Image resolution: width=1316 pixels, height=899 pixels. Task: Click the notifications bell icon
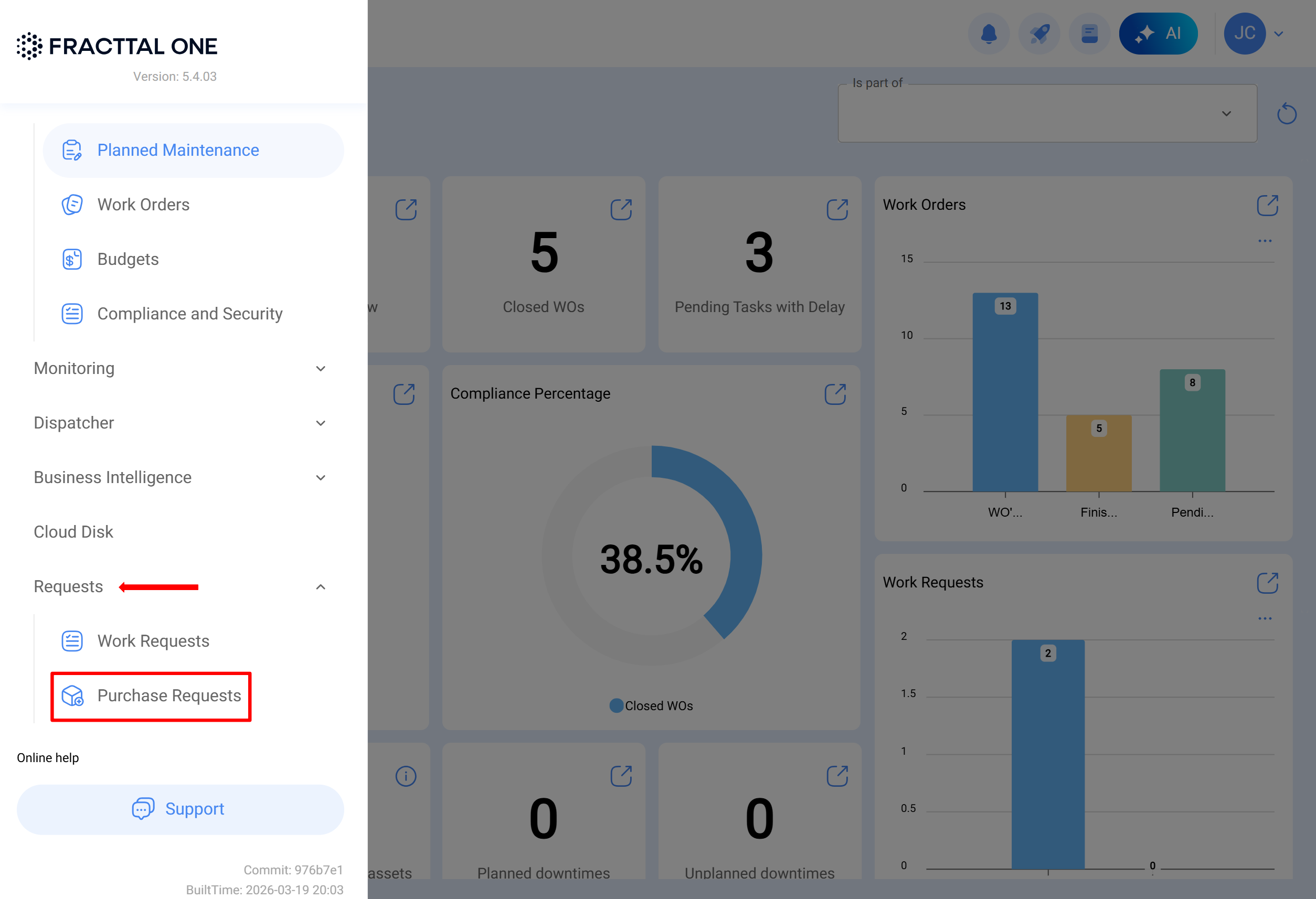(x=988, y=34)
